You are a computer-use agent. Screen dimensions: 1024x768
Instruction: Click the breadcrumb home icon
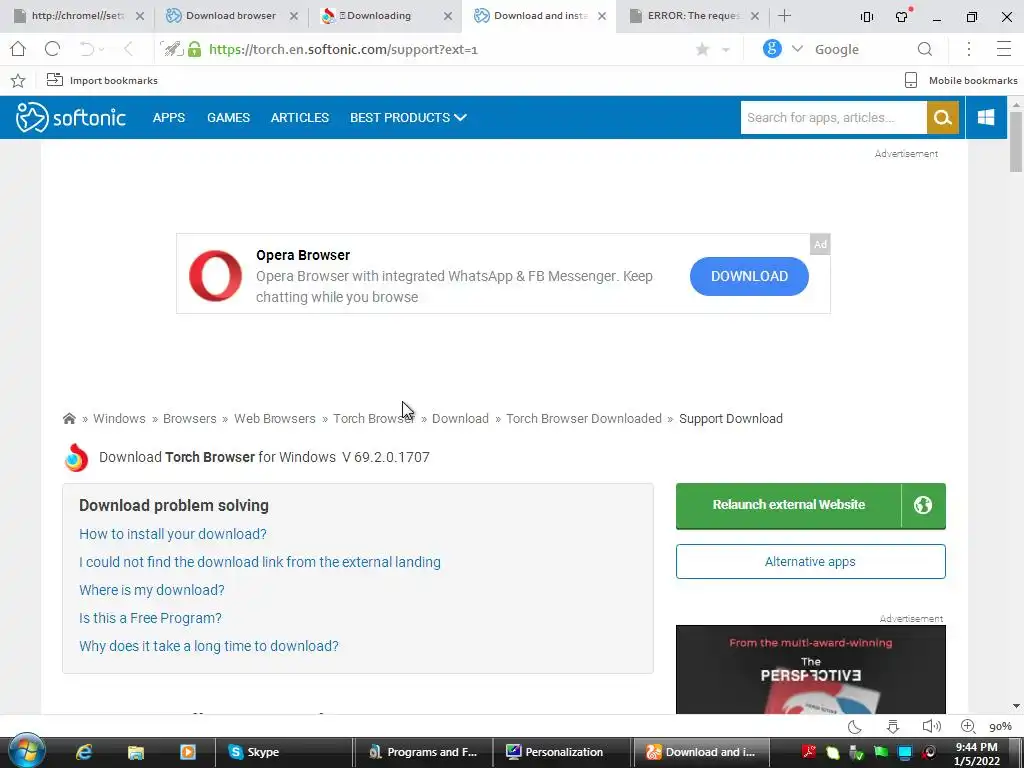click(69, 419)
